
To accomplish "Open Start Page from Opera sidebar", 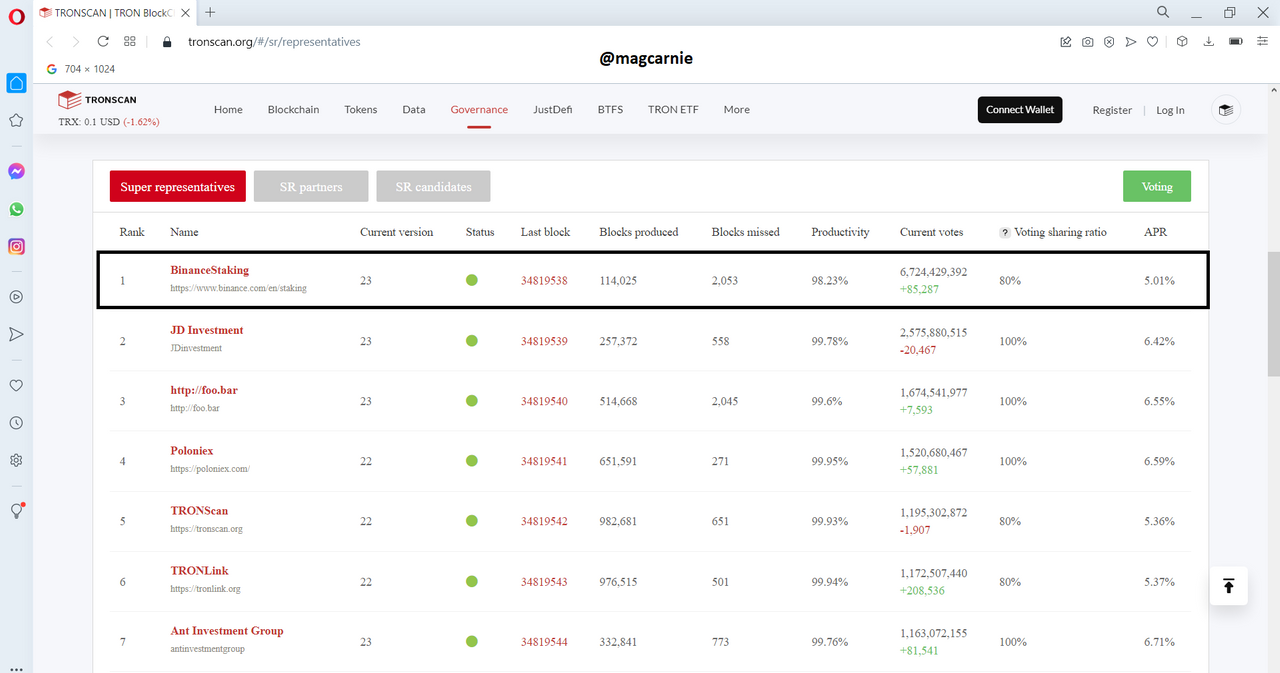I will (16, 83).
